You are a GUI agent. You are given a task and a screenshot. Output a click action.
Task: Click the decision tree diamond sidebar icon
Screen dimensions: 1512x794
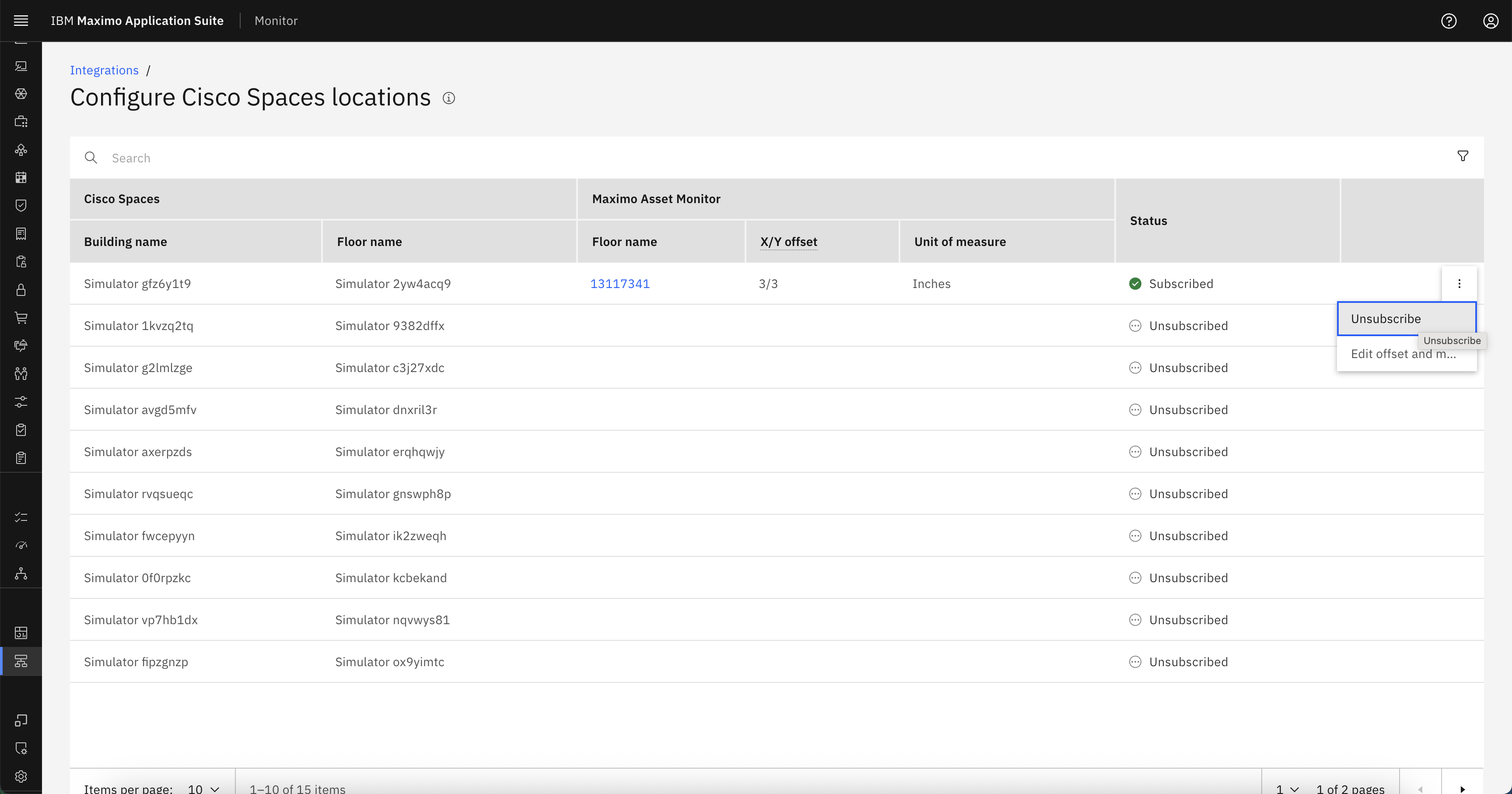[21, 150]
